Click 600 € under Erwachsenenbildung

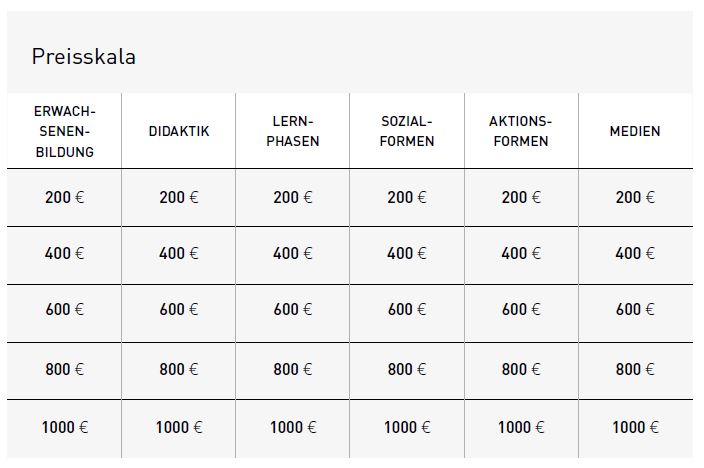pos(64,310)
